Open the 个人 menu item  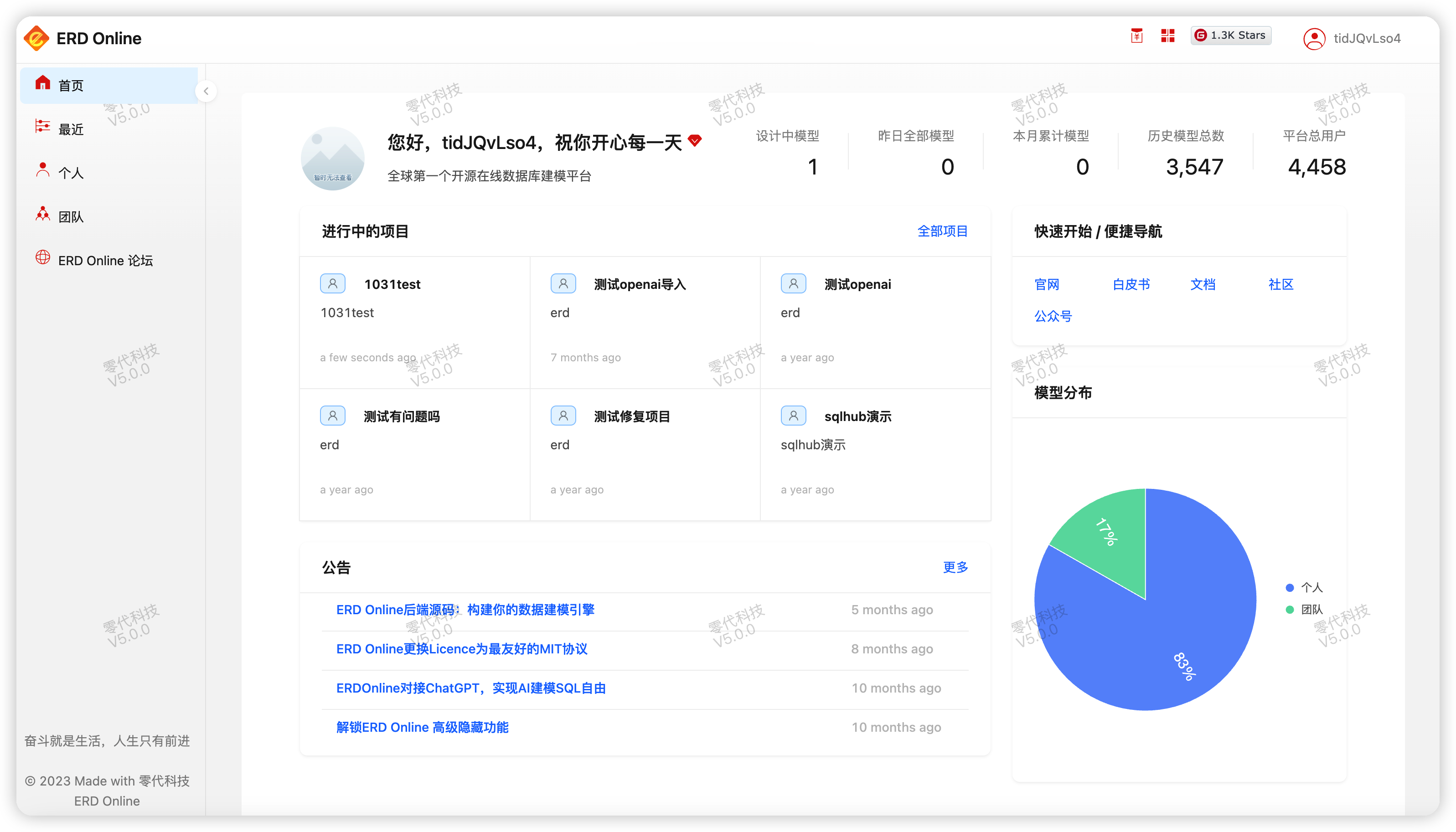point(109,173)
